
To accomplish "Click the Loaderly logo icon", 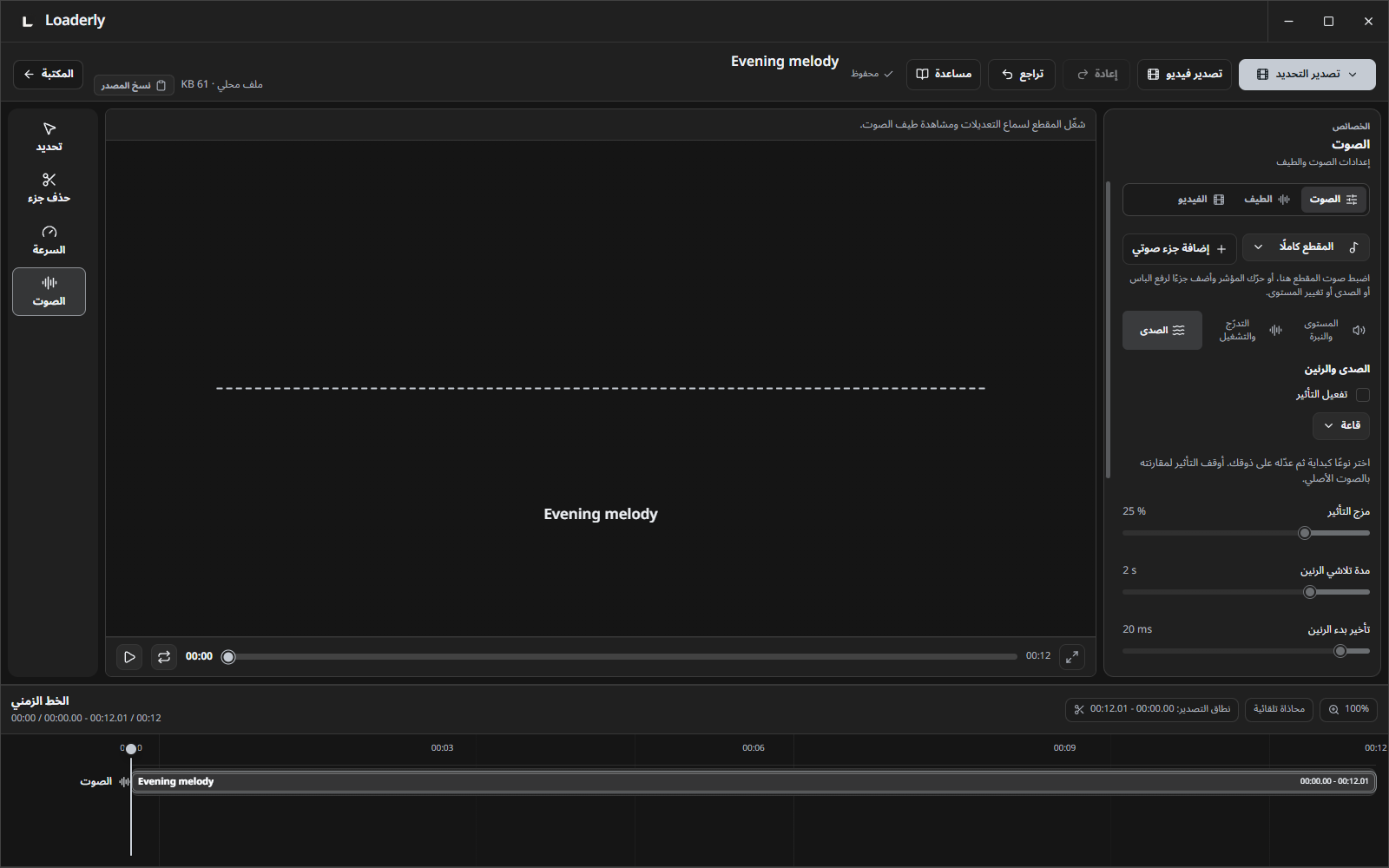I will 28,21.
